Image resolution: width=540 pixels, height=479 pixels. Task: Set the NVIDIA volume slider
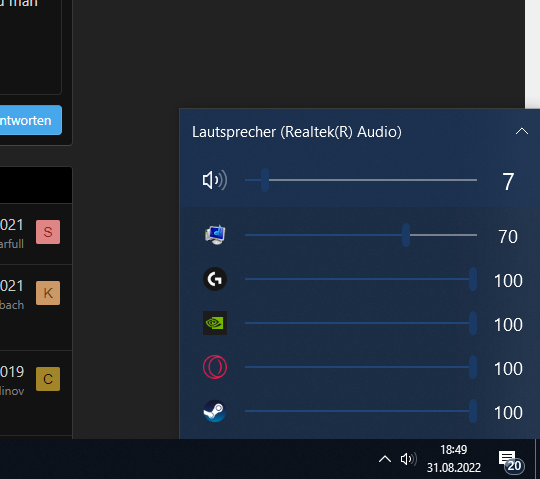[x=361, y=323]
